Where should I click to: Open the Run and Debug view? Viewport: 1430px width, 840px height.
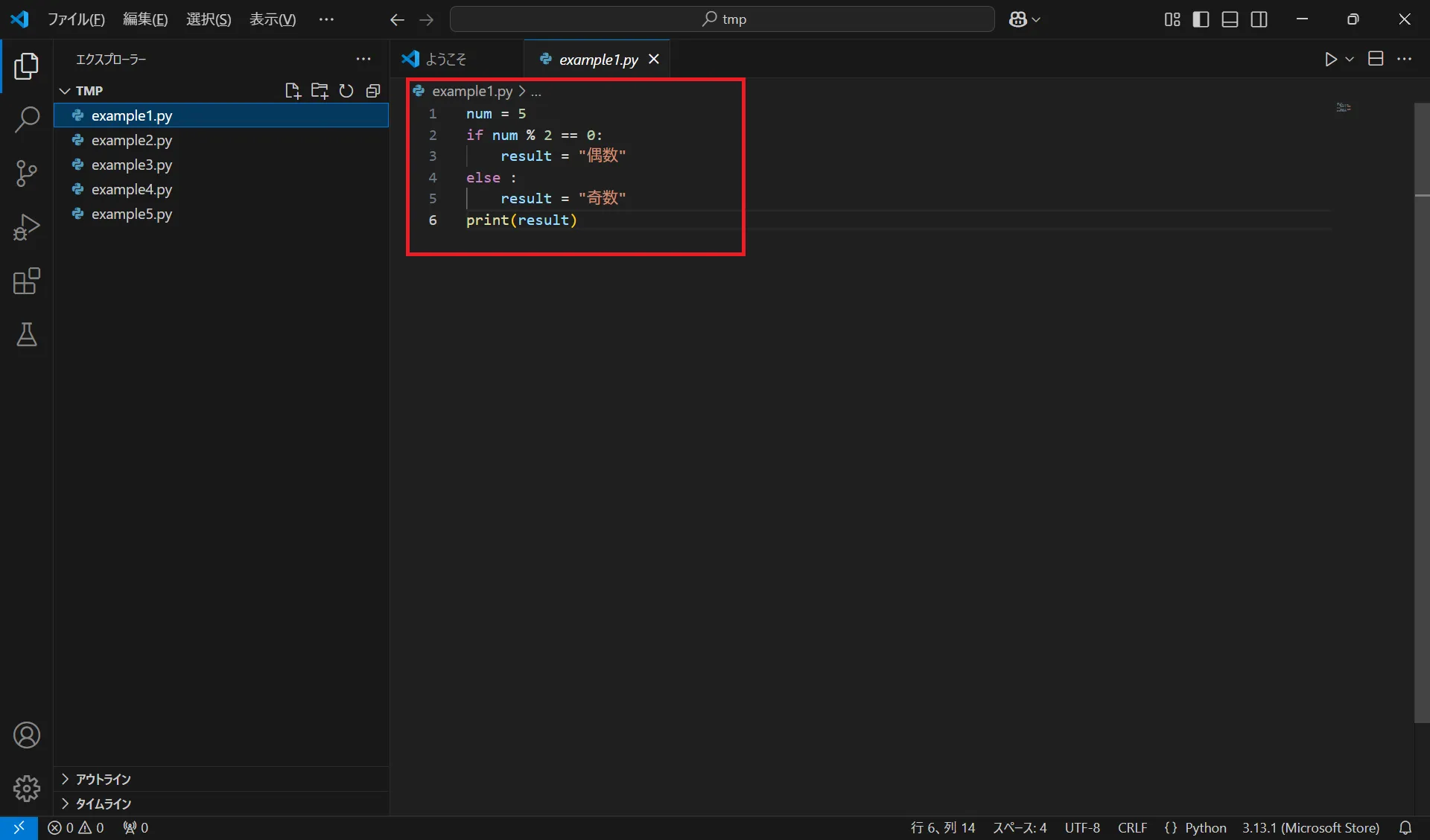27,227
